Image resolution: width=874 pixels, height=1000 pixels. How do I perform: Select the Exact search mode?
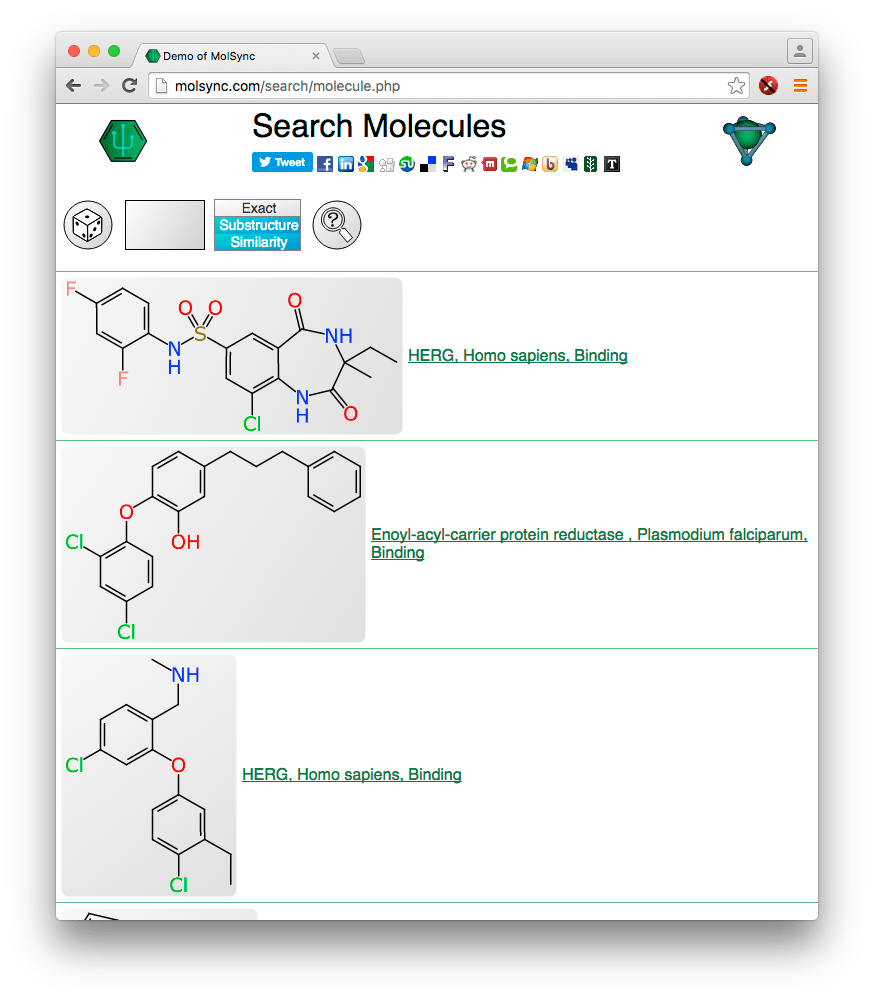pos(256,207)
